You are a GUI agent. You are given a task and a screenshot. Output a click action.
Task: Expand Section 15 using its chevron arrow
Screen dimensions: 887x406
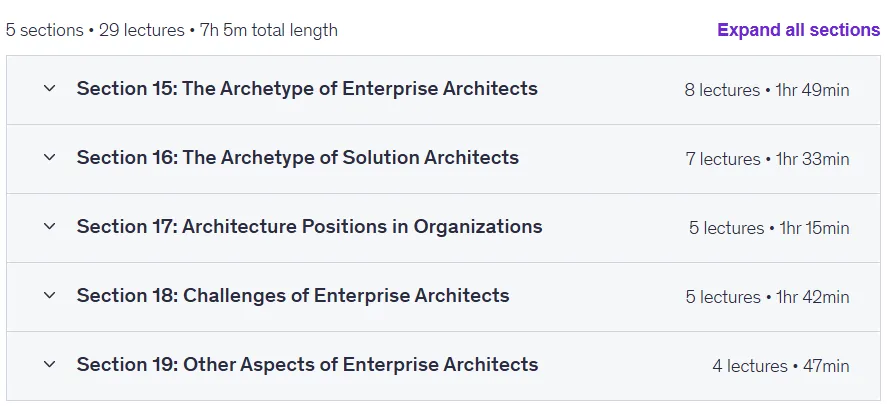pyautogui.click(x=50, y=88)
